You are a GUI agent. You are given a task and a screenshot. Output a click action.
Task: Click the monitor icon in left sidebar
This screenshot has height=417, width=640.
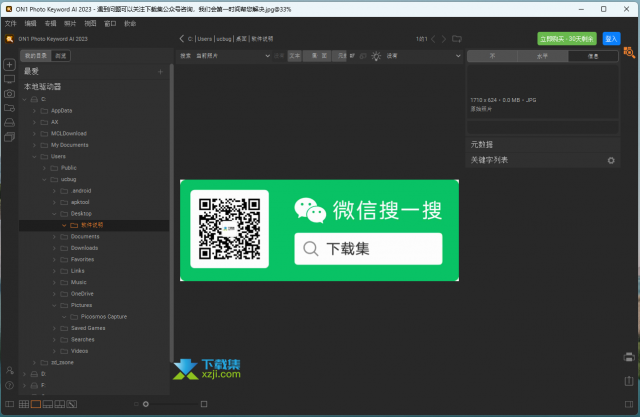point(9,79)
